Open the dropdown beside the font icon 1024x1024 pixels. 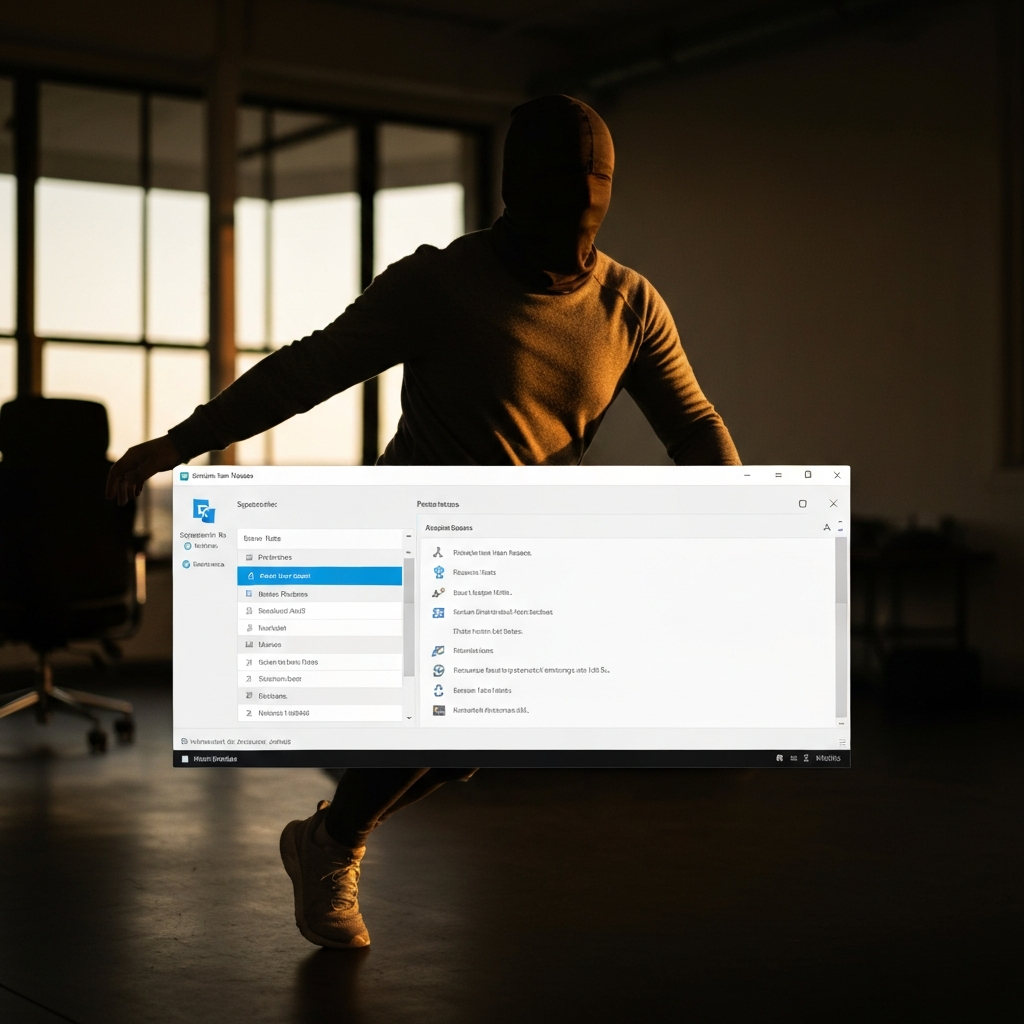click(x=840, y=527)
